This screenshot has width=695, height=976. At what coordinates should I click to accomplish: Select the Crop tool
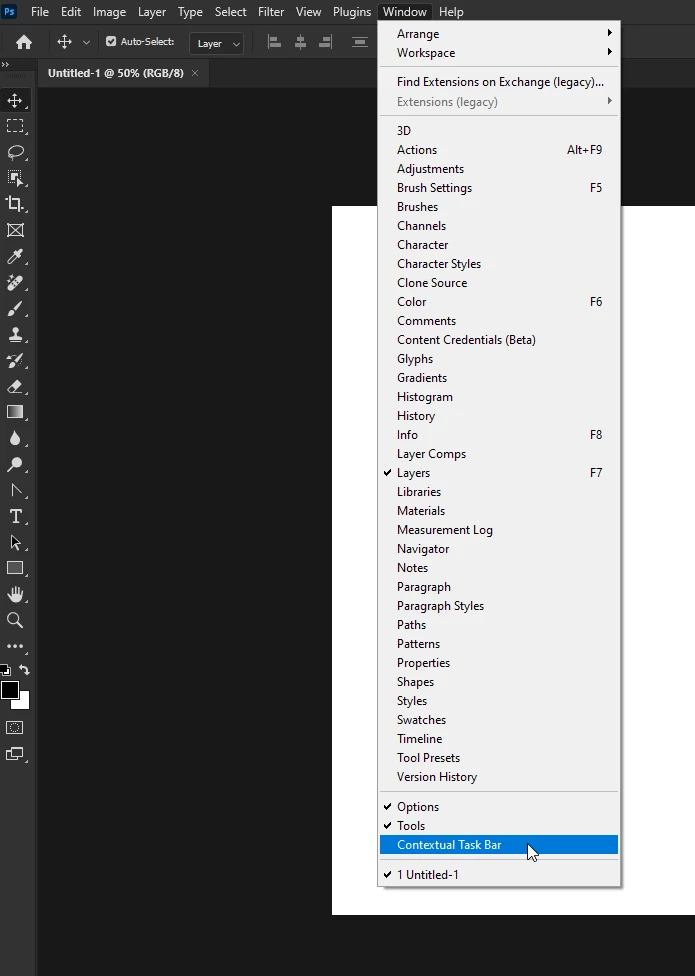[15, 204]
